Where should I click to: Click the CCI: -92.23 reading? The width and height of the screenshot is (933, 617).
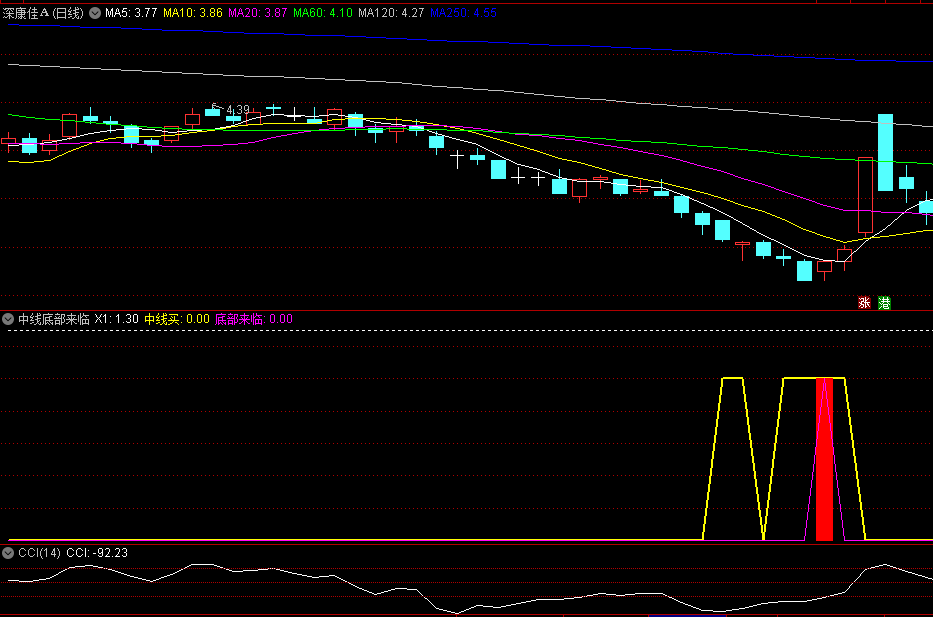97,553
